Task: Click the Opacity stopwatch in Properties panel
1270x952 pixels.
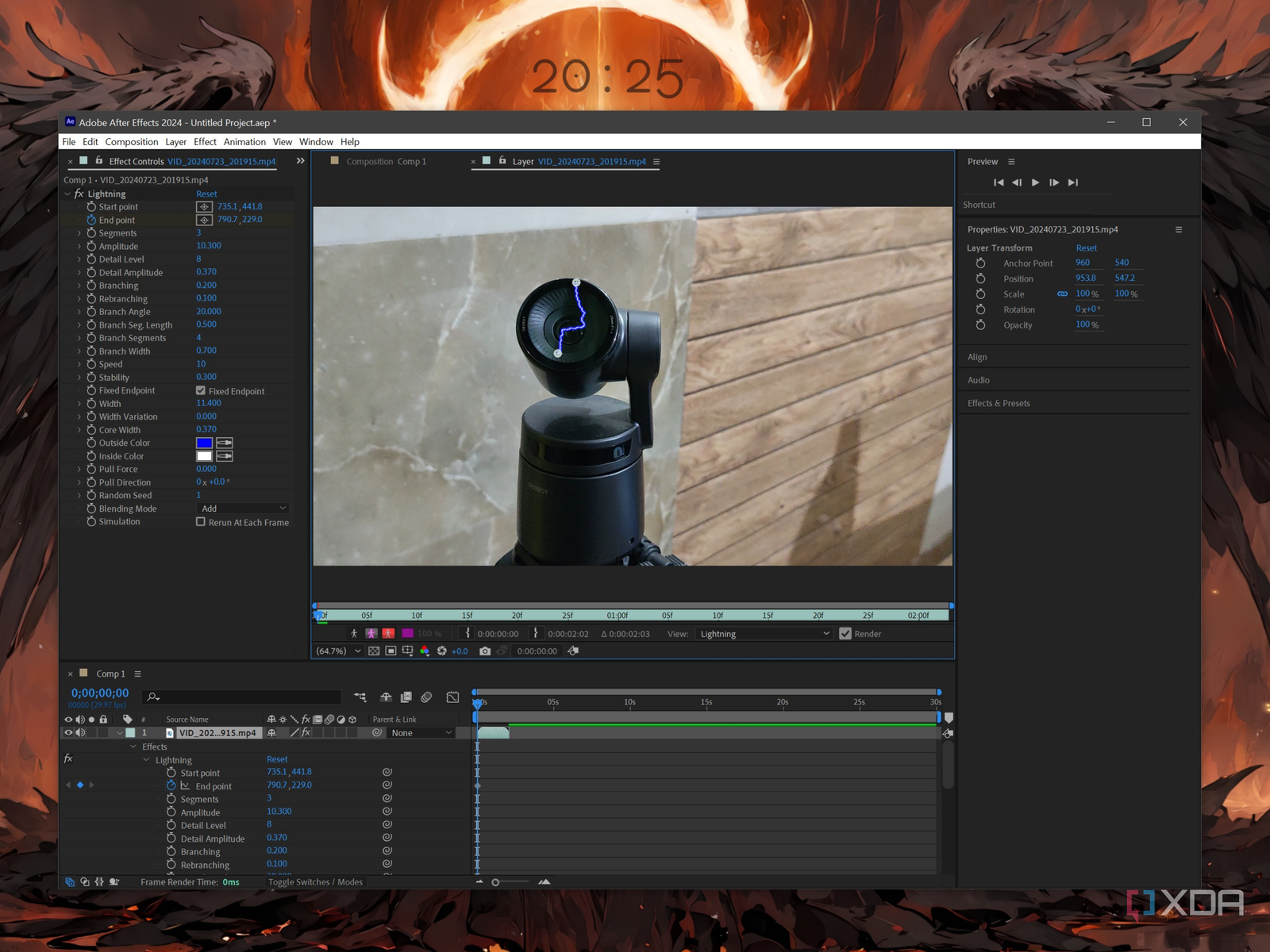Action: click(x=980, y=325)
